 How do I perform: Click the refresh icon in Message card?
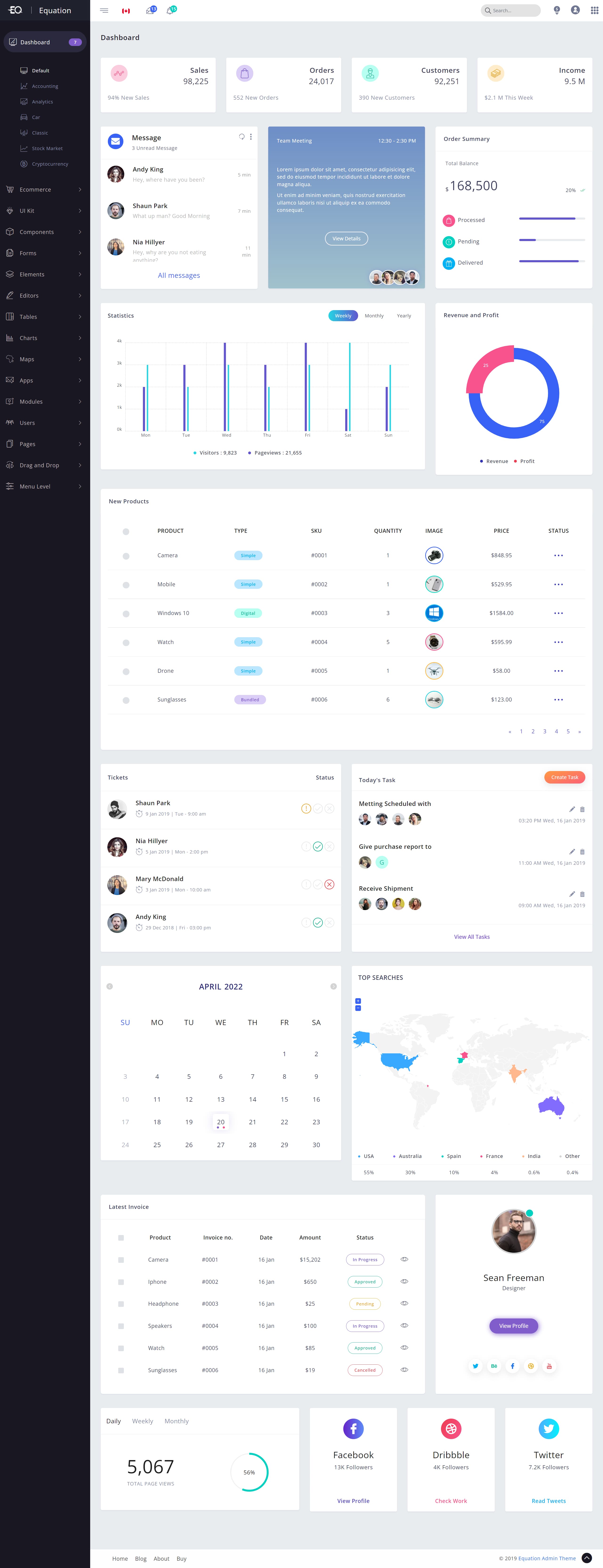pyautogui.click(x=242, y=137)
